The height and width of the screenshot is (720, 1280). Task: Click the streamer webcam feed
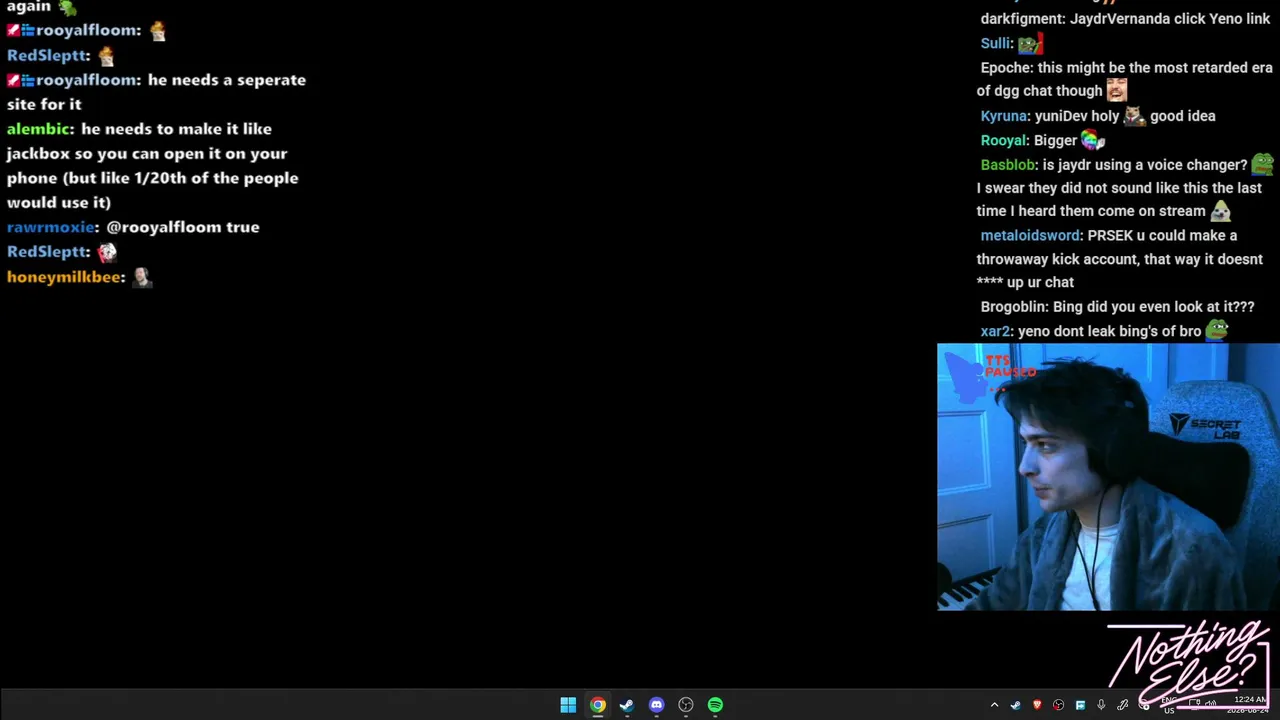coord(1108,477)
